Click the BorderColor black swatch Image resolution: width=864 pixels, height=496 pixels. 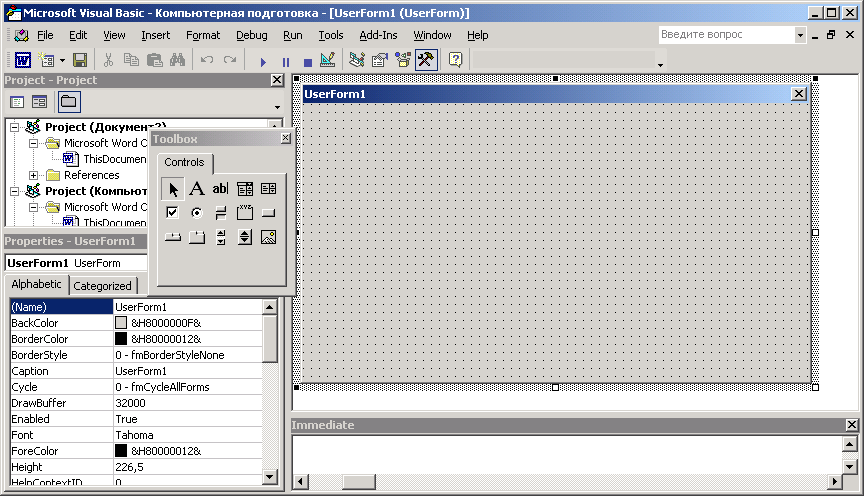[121, 339]
